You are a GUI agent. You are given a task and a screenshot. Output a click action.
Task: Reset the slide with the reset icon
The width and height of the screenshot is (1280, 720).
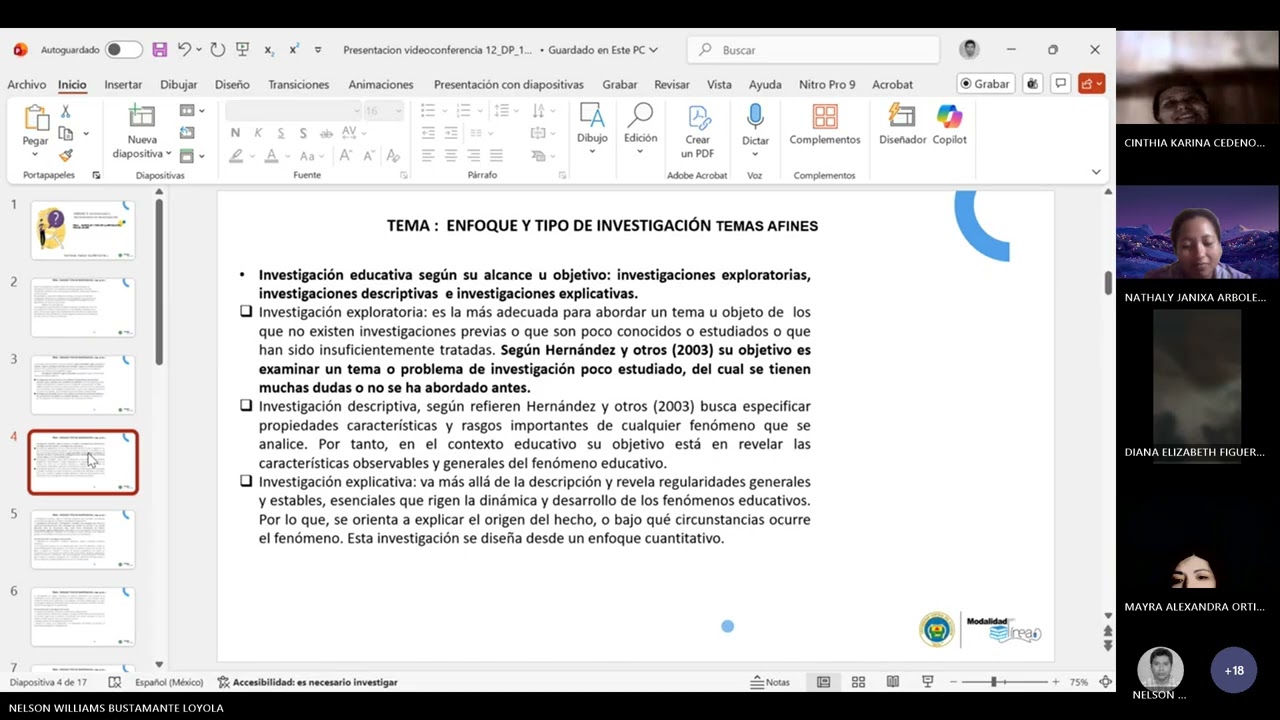click(x=187, y=133)
